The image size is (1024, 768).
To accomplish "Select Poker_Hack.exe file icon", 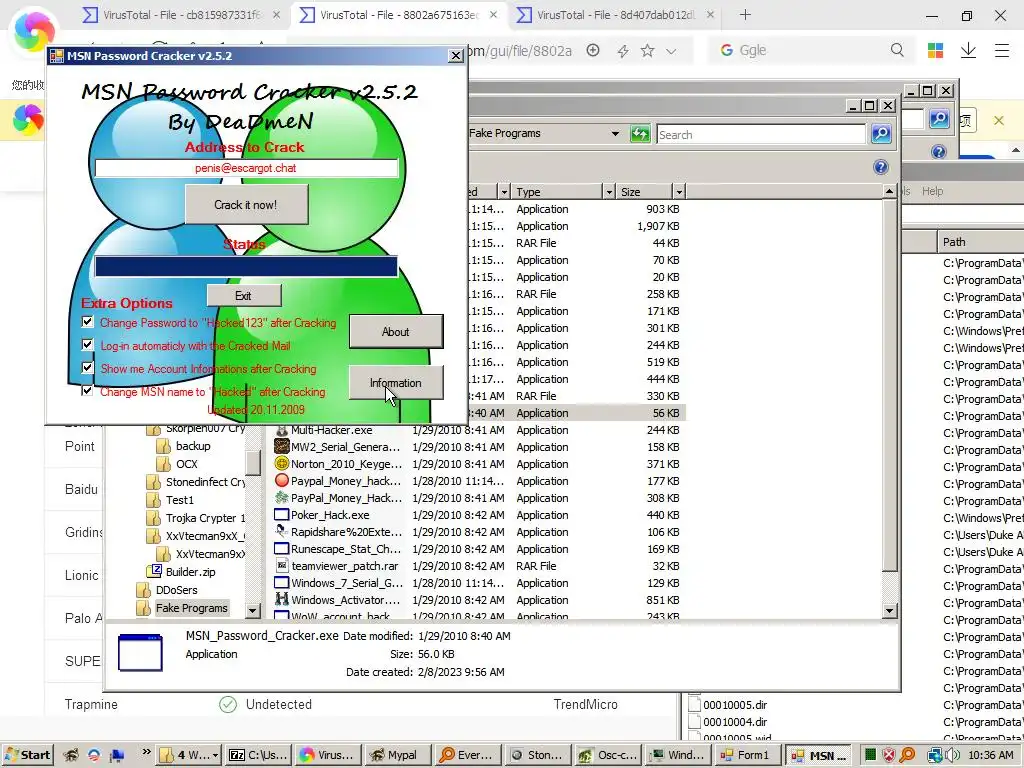I will click(281, 515).
